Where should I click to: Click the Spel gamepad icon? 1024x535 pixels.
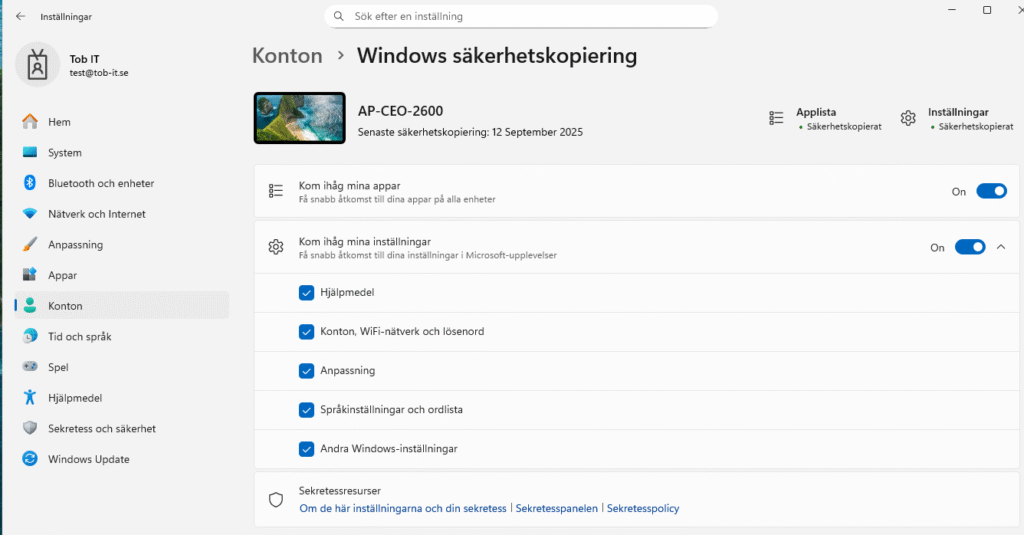click(x=30, y=367)
